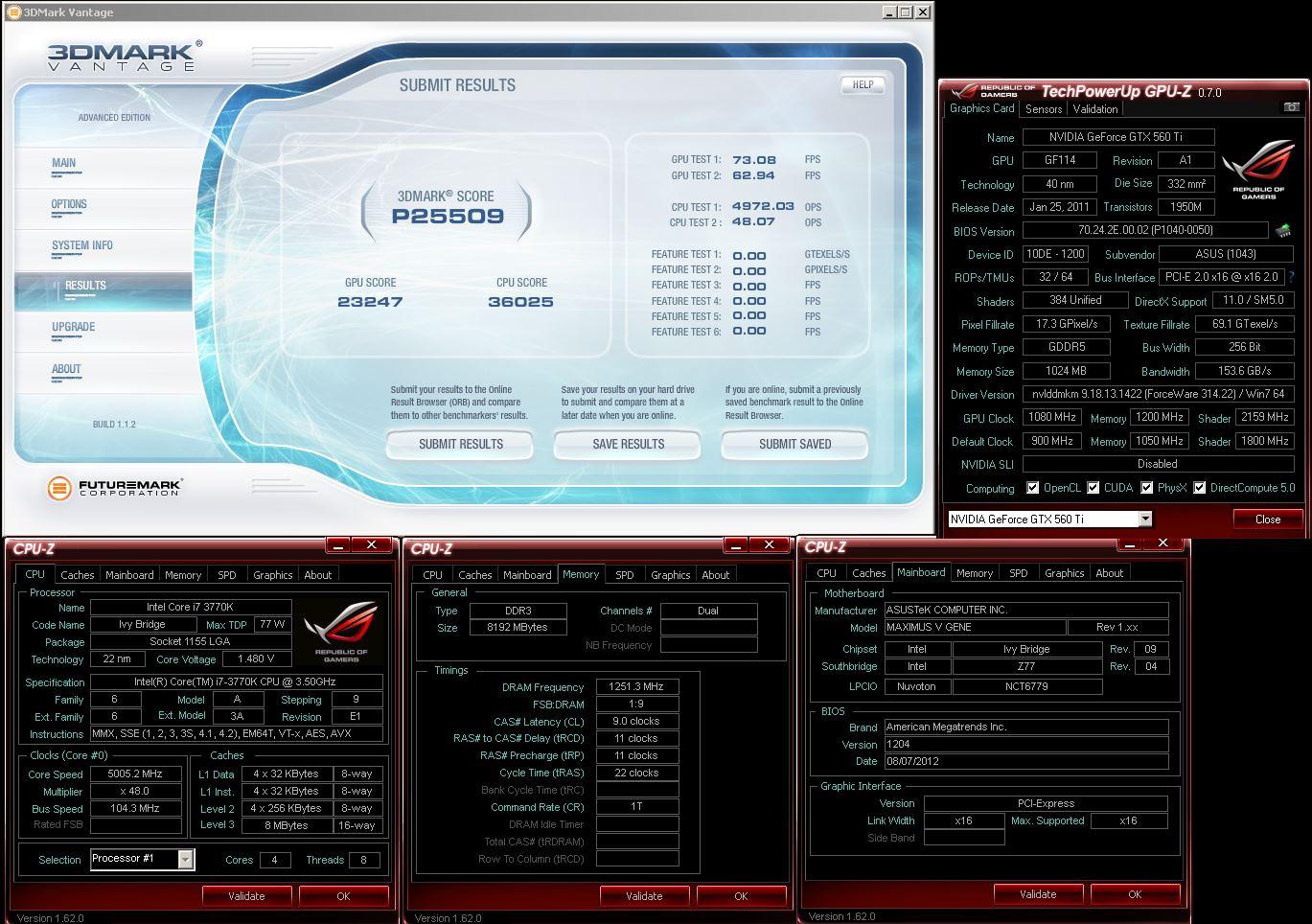Click BIOS Version field in GPU-Z
The width and height of the screenshot is (1312, 924).
pyautogui.click(x=1145, y=231)
